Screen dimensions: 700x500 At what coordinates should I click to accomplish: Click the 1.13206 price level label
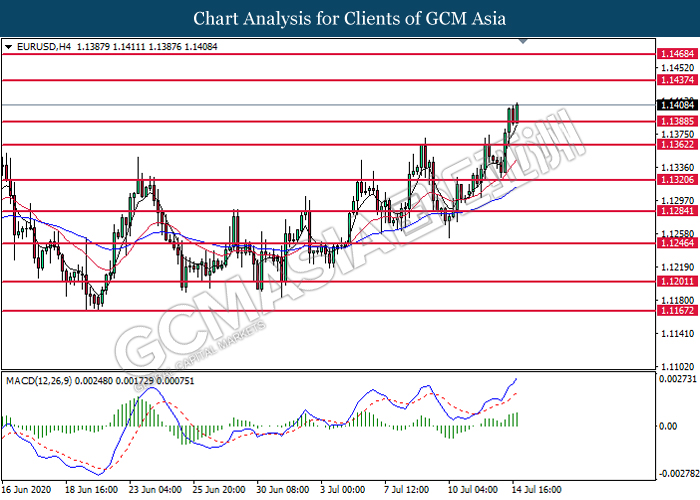pos(677,180)
